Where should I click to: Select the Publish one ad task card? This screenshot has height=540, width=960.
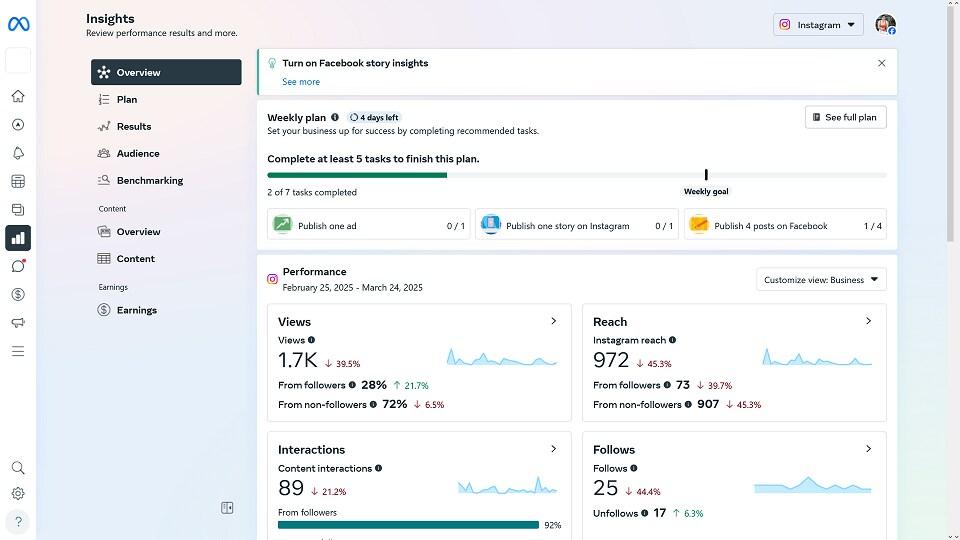point(368,225)
